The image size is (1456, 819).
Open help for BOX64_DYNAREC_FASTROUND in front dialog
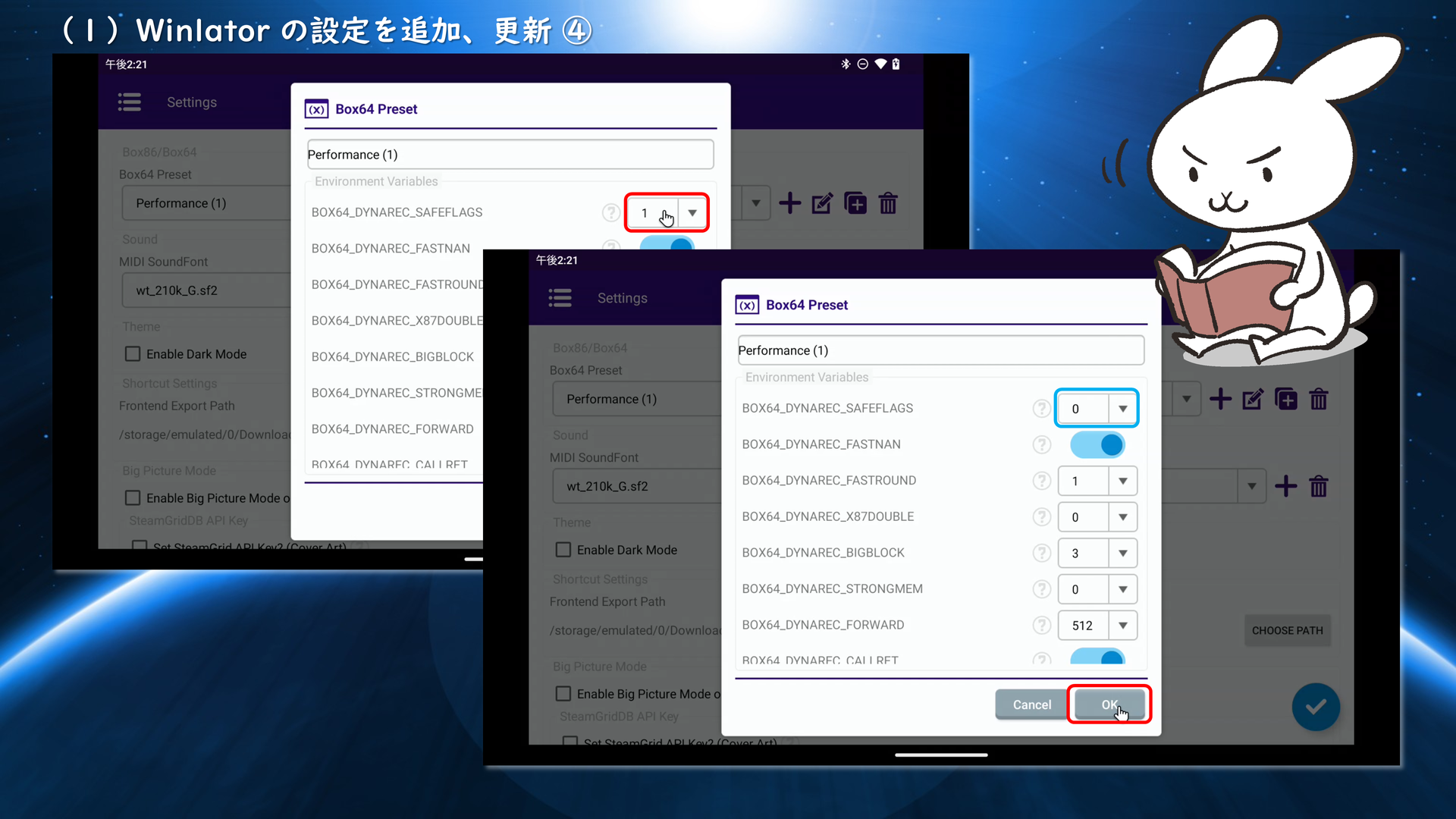coord(1042,481)
